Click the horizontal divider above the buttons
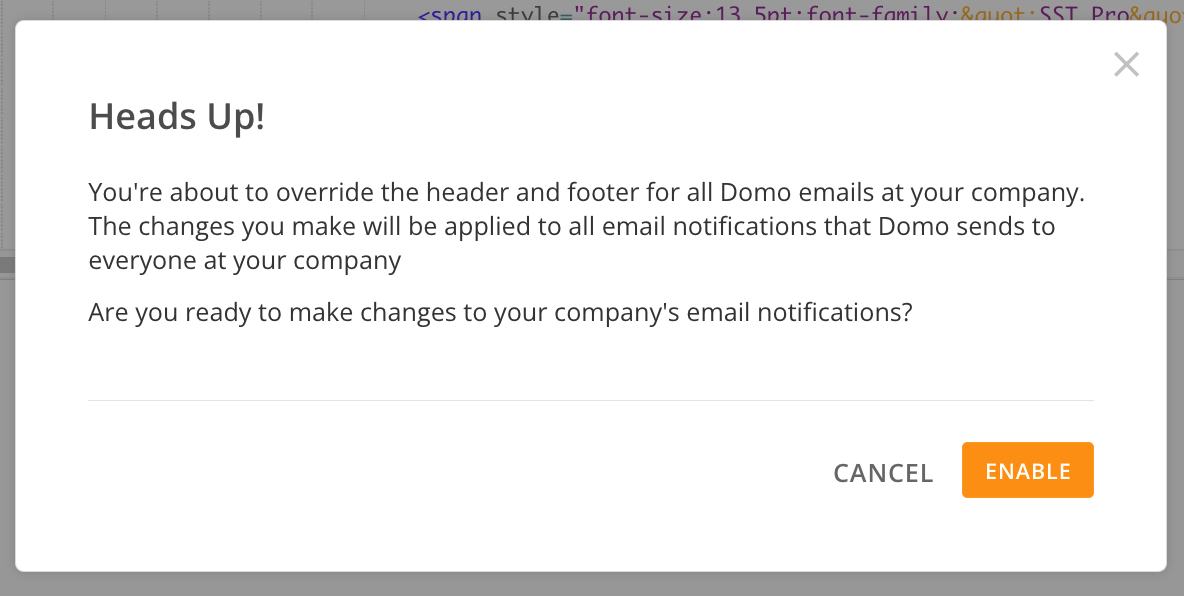The image size is (1184, 596). coord(591,401)
